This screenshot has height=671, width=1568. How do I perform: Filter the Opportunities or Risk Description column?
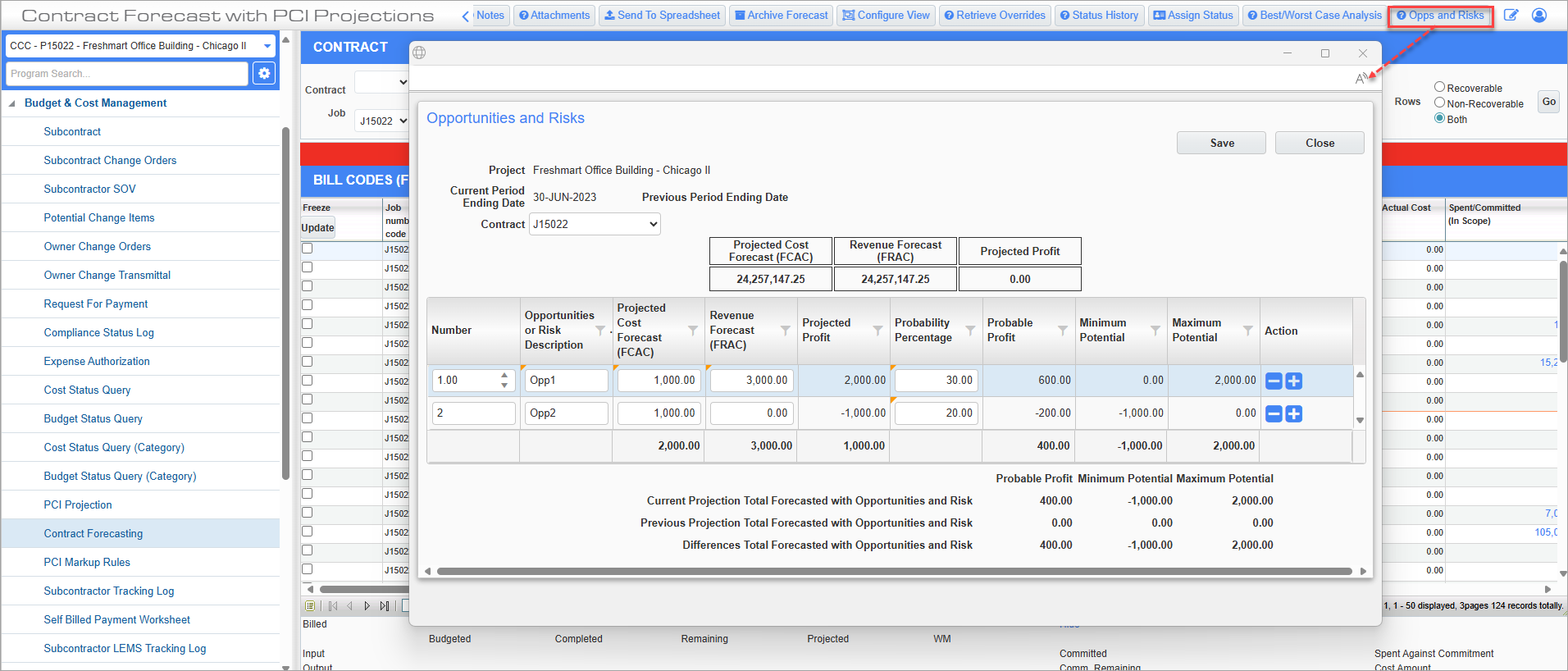600,331
